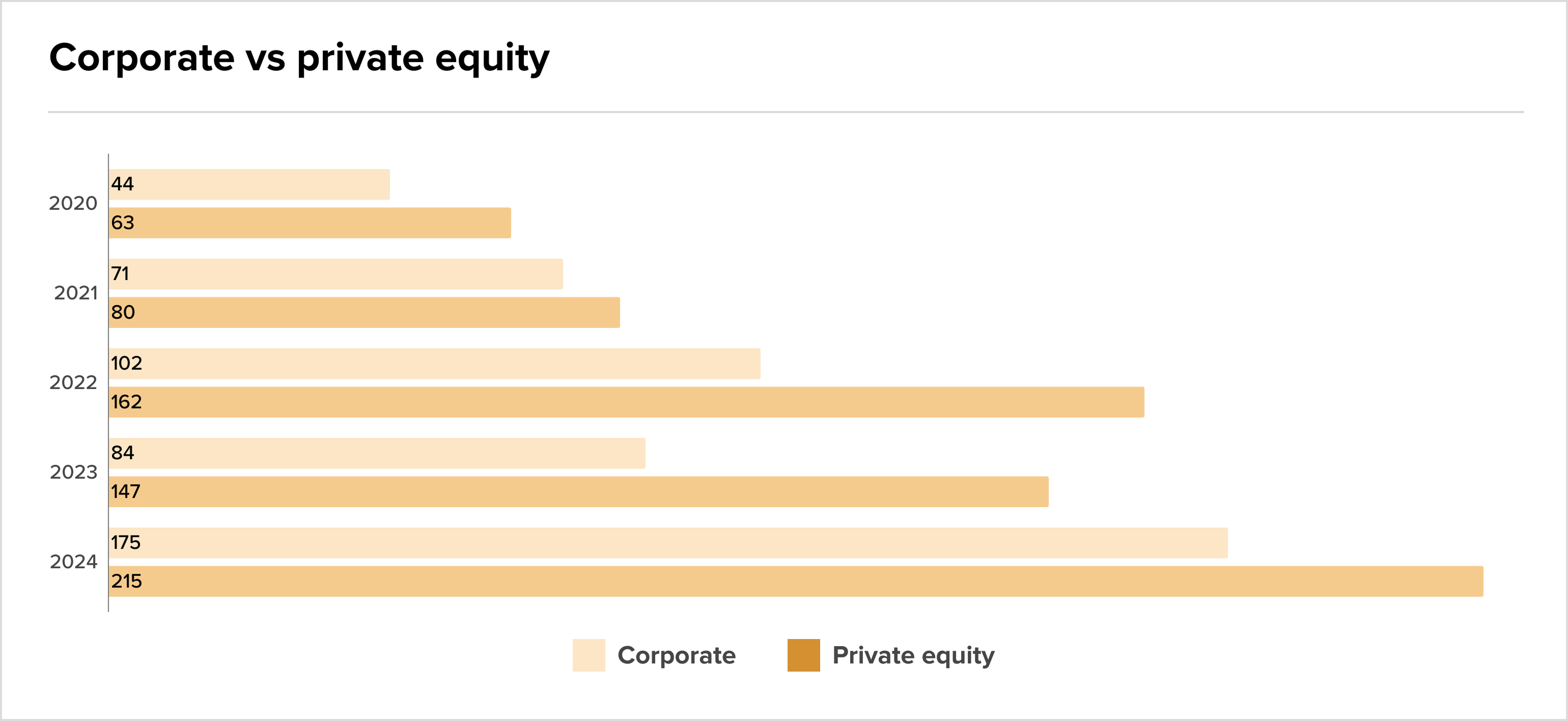
Task: Click the 2023 axis year label
Action: 73,472
